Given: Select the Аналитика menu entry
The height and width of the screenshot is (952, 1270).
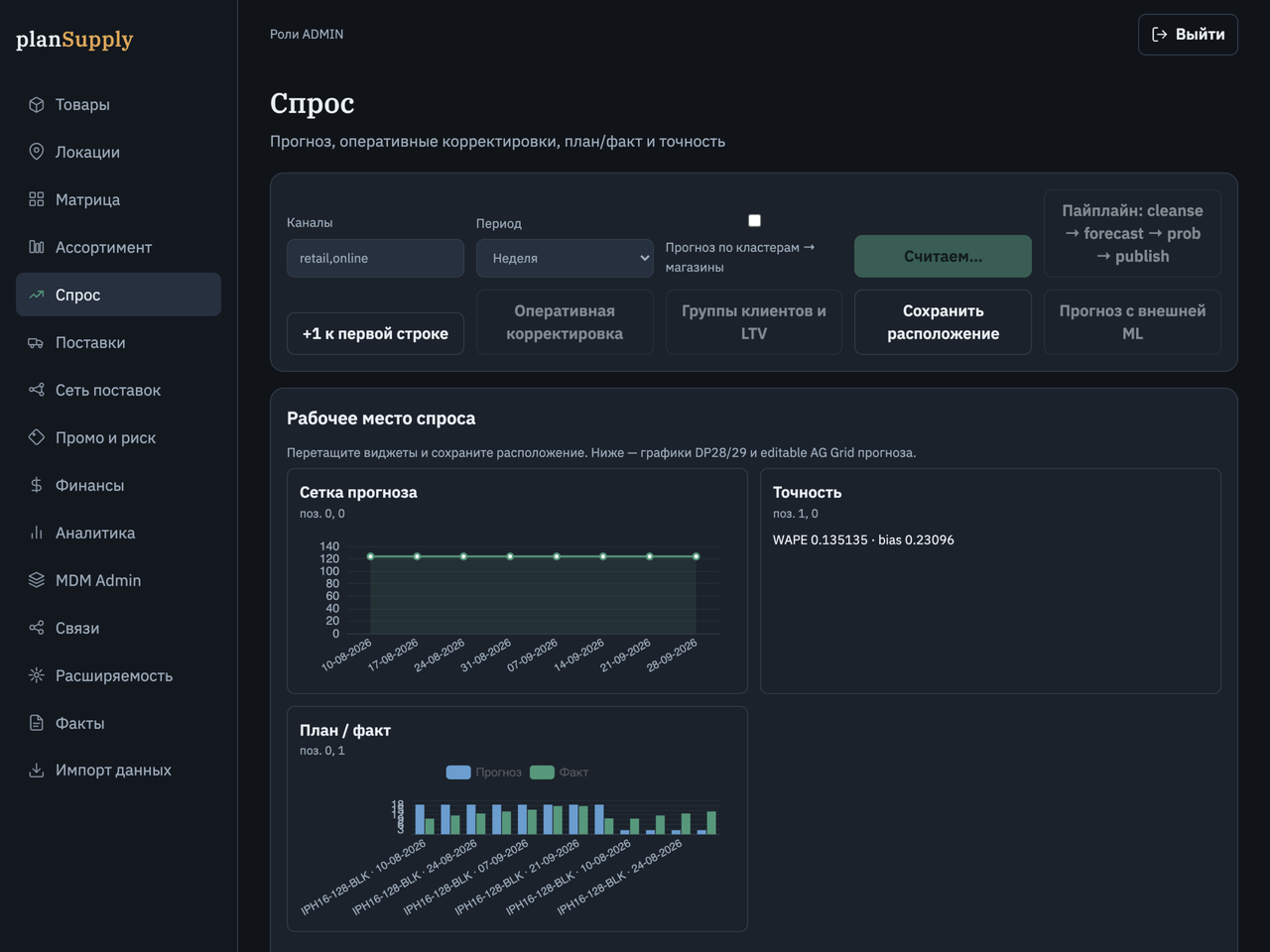Looking at the screenshot, I should (118, 533).
